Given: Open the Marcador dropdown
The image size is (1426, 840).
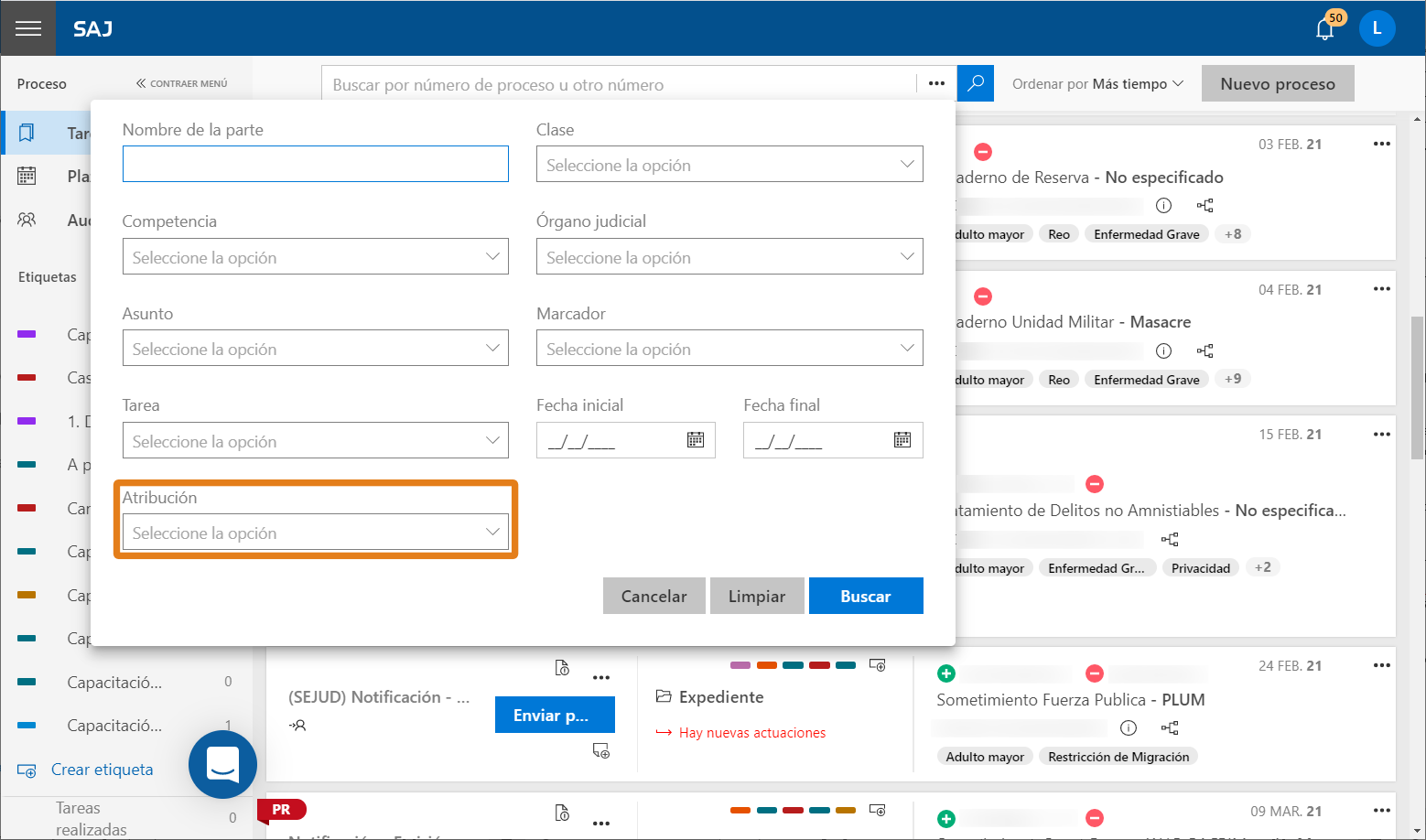Looking at the screenshot, I should tap(729, 349).
